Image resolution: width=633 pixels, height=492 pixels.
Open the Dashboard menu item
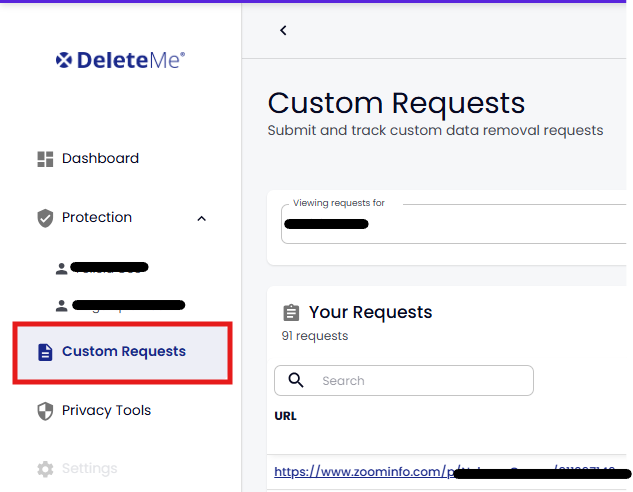coord(100,159)
